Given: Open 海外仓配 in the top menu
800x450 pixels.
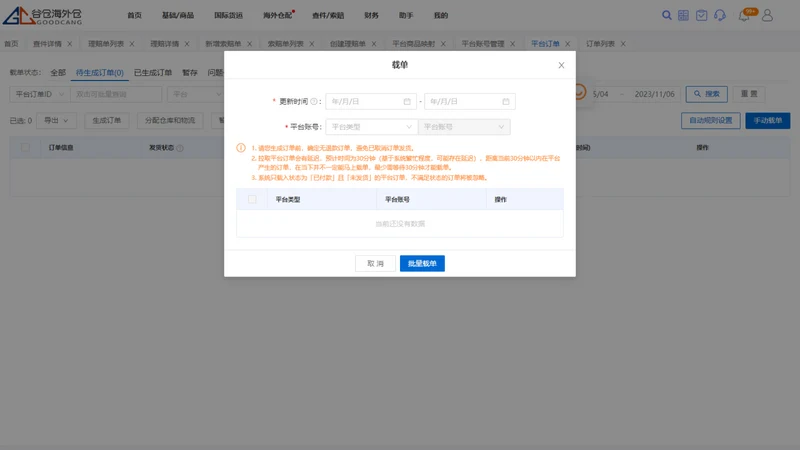Looking at the screenshot, I should (277, 15).
